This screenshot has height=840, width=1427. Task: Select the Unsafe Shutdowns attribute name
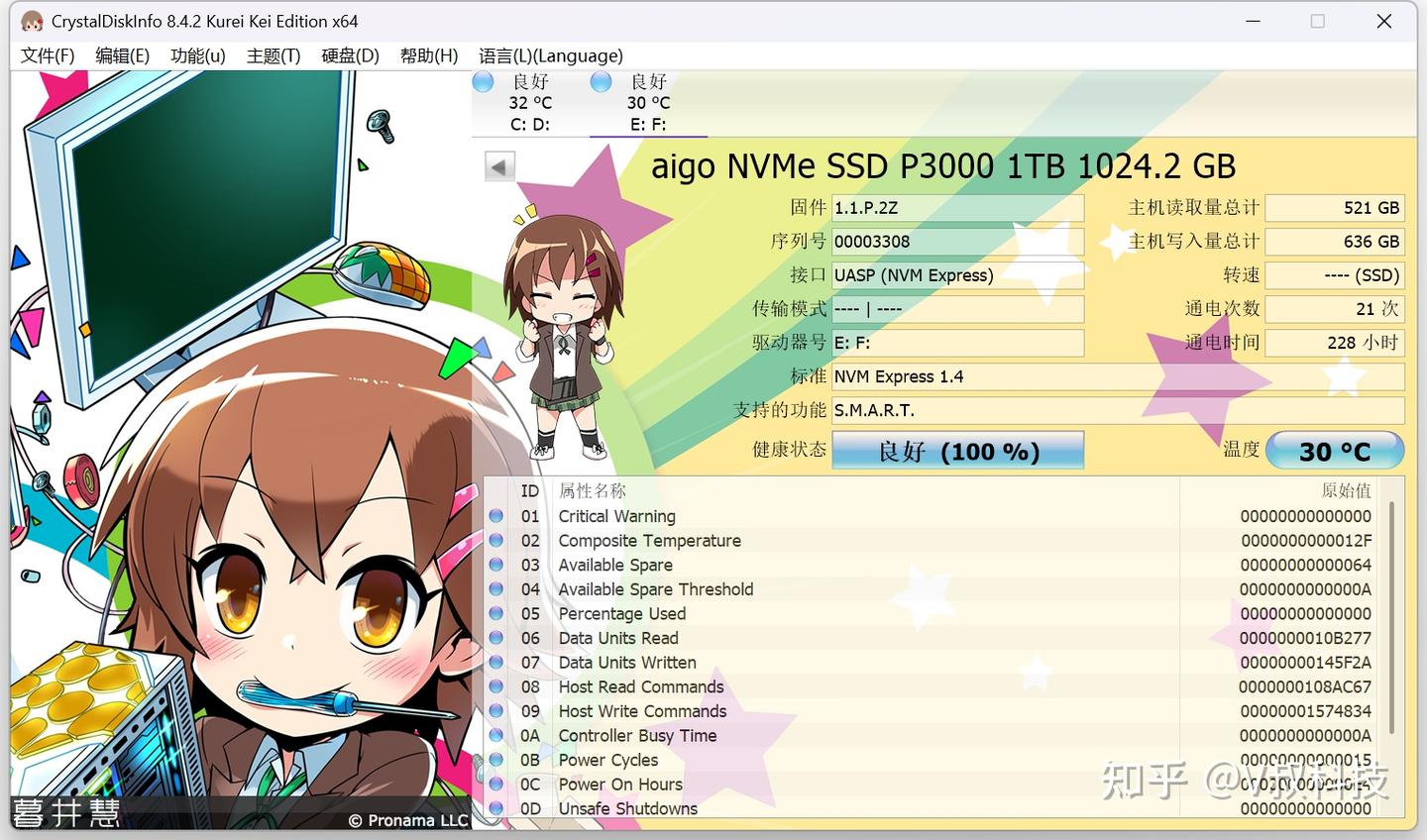coord(628,808)
